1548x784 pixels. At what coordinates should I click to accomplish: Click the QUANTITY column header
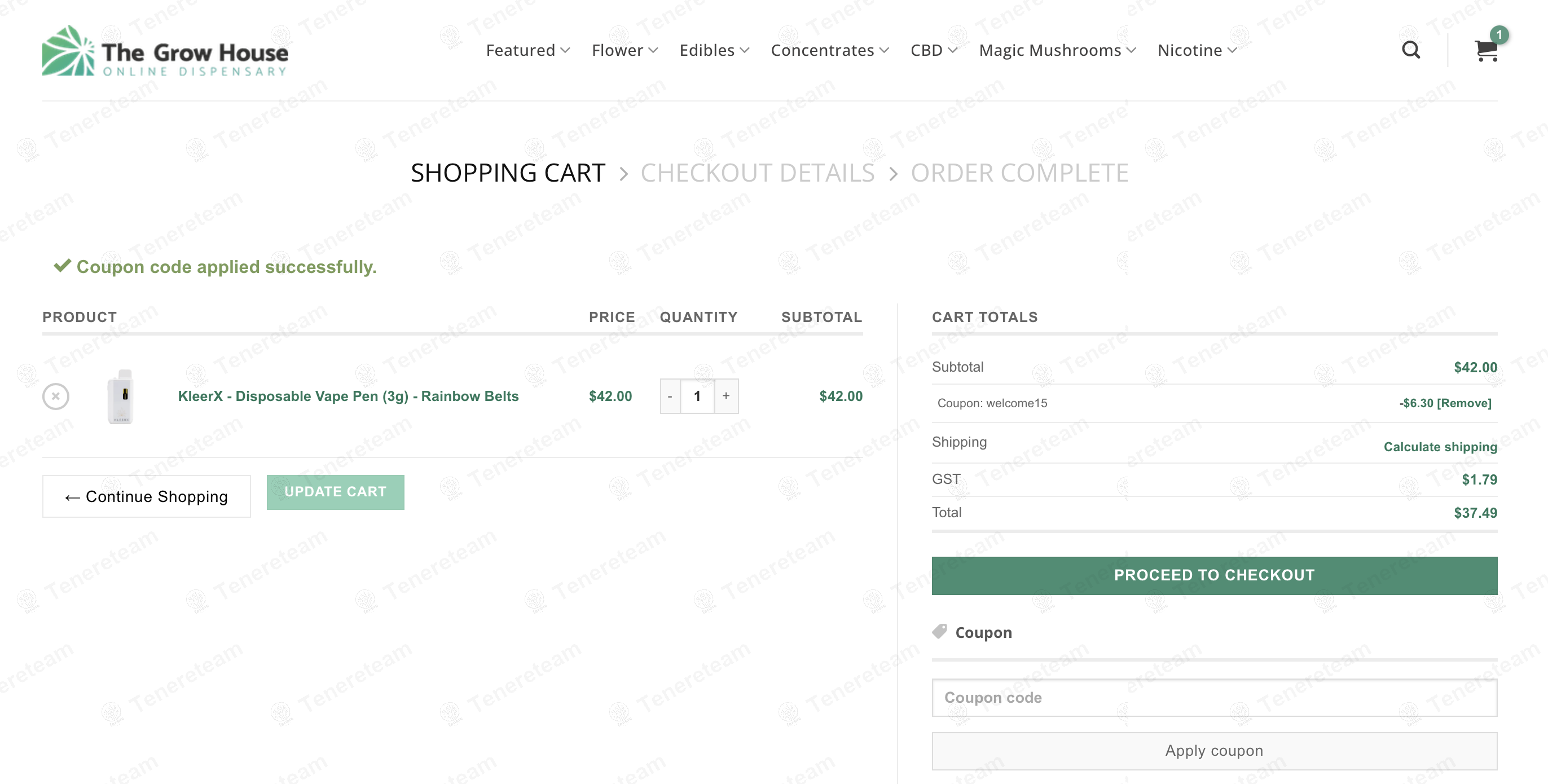[698, 316]
